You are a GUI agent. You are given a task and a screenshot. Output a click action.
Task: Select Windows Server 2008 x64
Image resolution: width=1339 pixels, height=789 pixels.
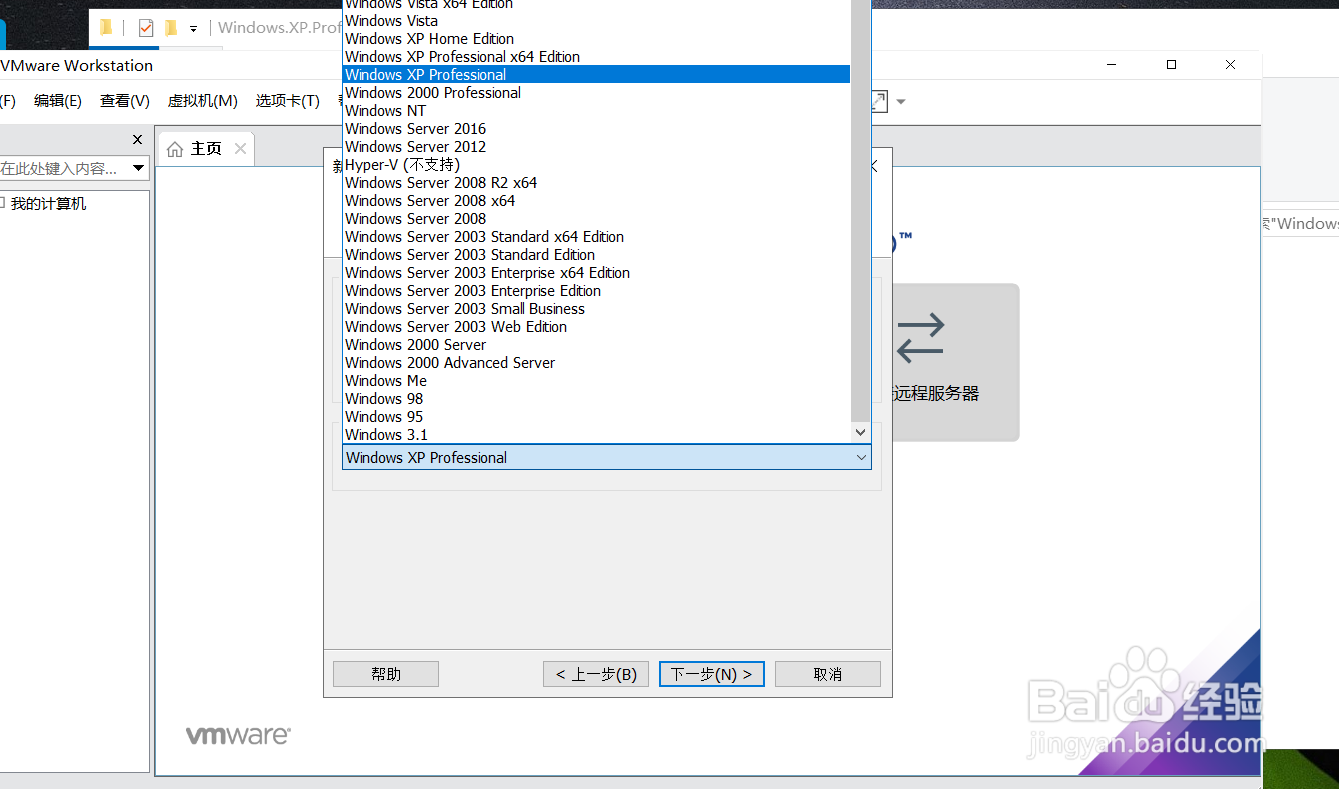596,201
